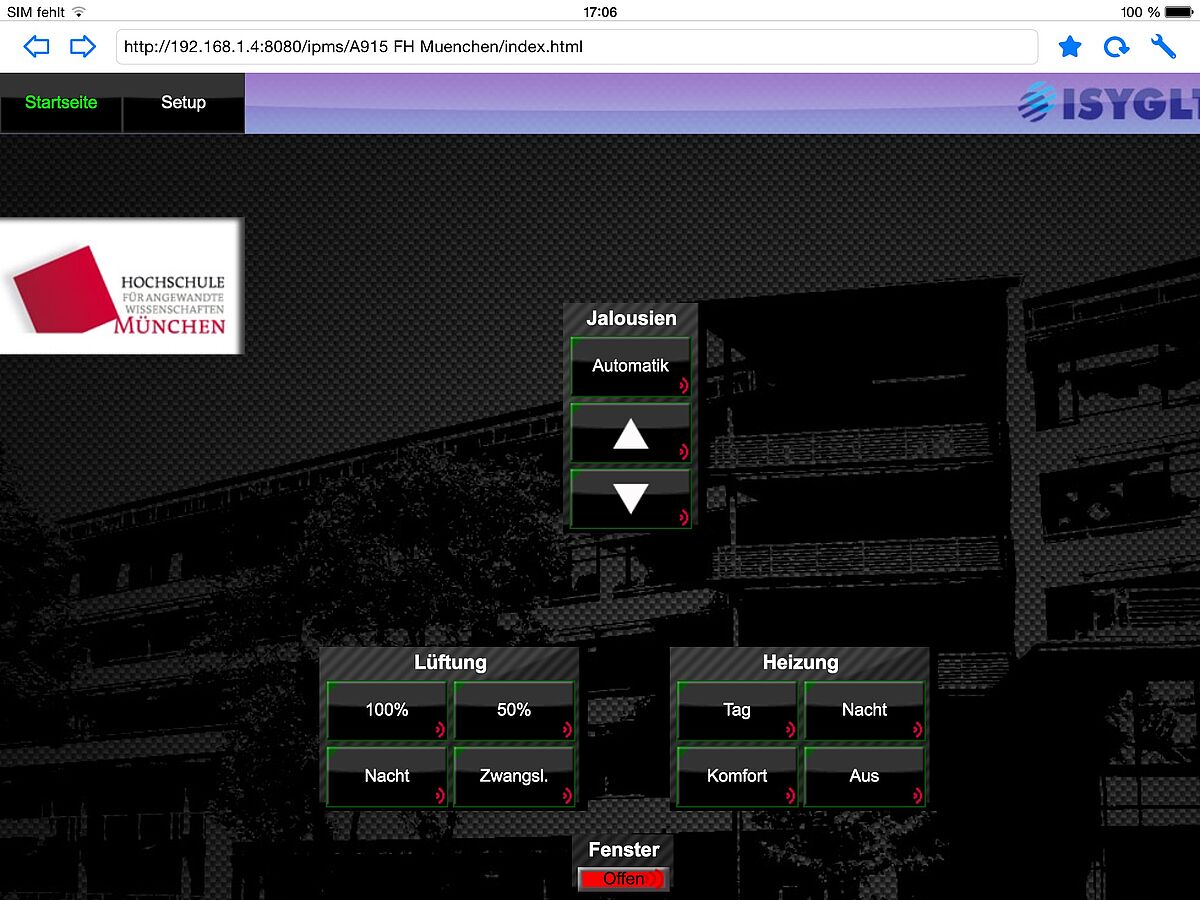
Task: Toggle Jalousien Automatik mode
Action: pos(630,367)
